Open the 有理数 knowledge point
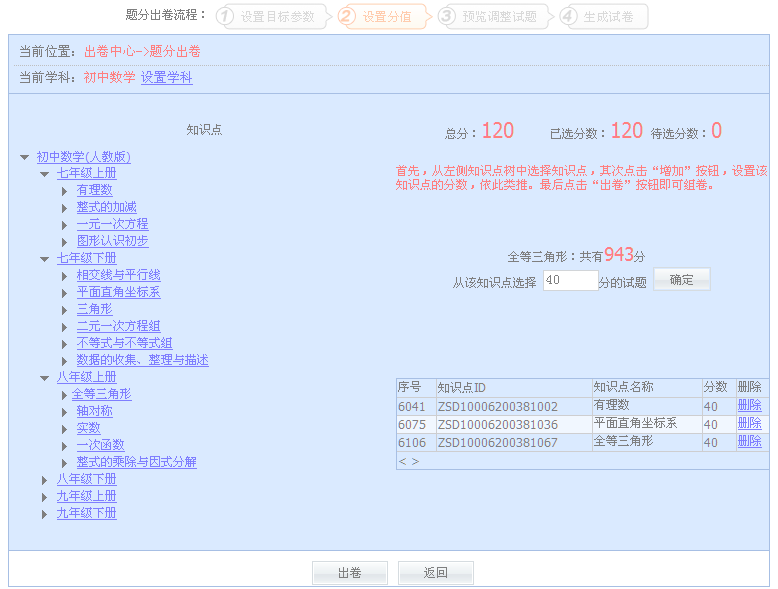The height and width of the screenshot is (589, 778). 94,190
